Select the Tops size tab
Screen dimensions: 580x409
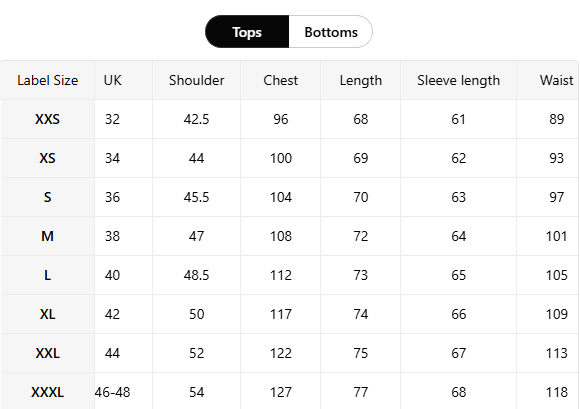point(247,32)
